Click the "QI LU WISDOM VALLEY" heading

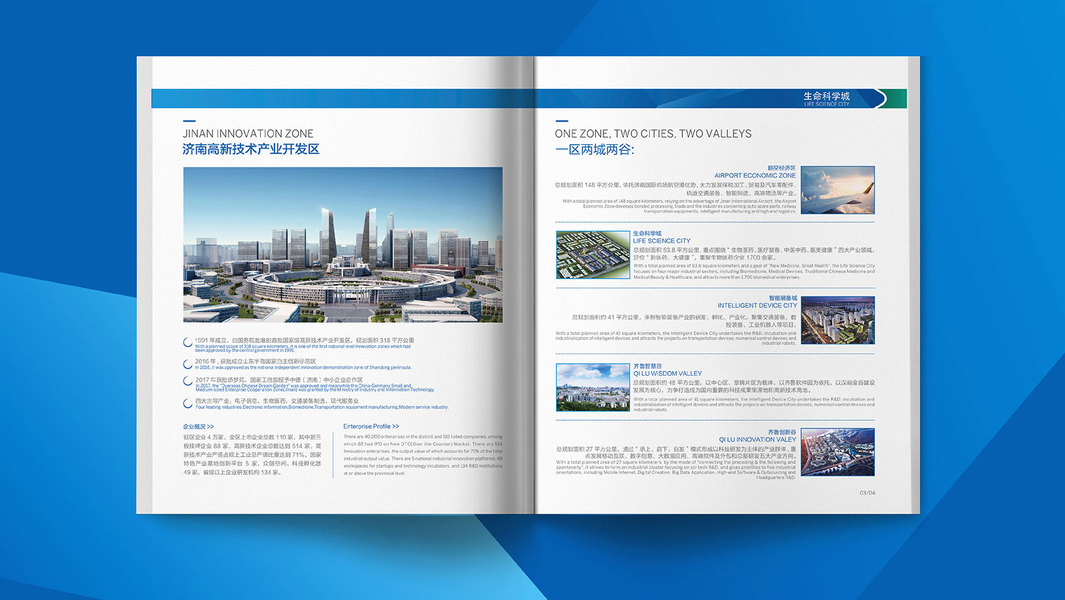(668, 373)
